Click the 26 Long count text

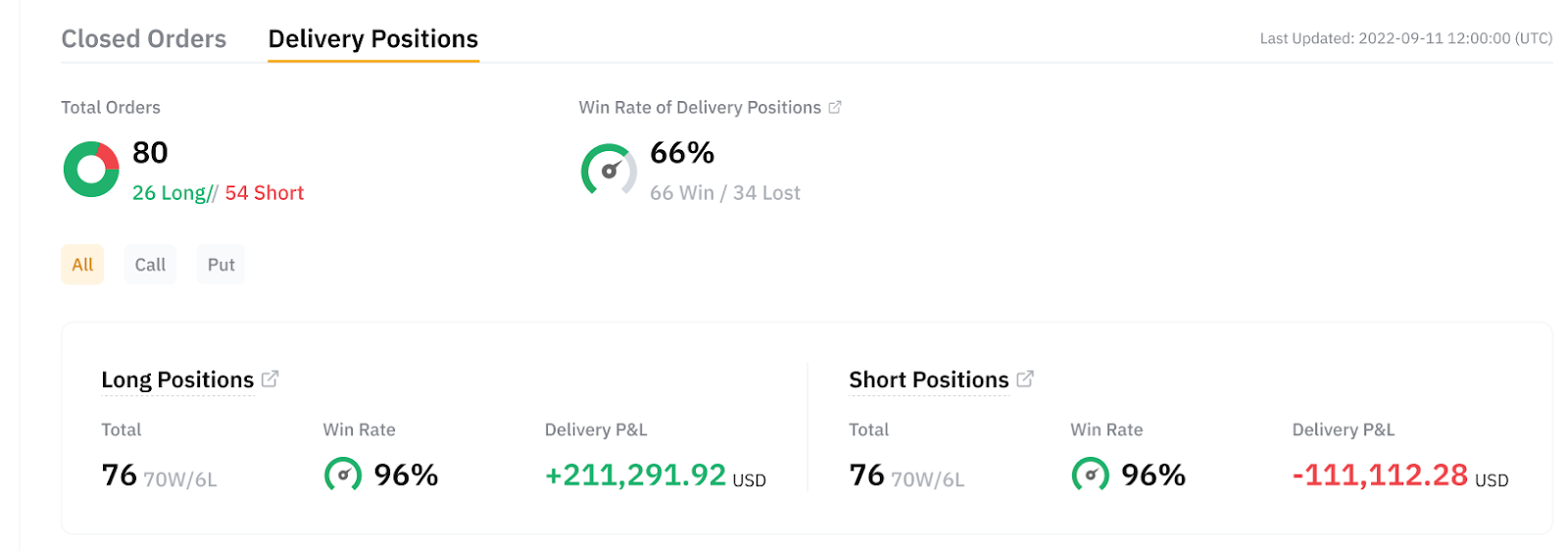(170, 193)
